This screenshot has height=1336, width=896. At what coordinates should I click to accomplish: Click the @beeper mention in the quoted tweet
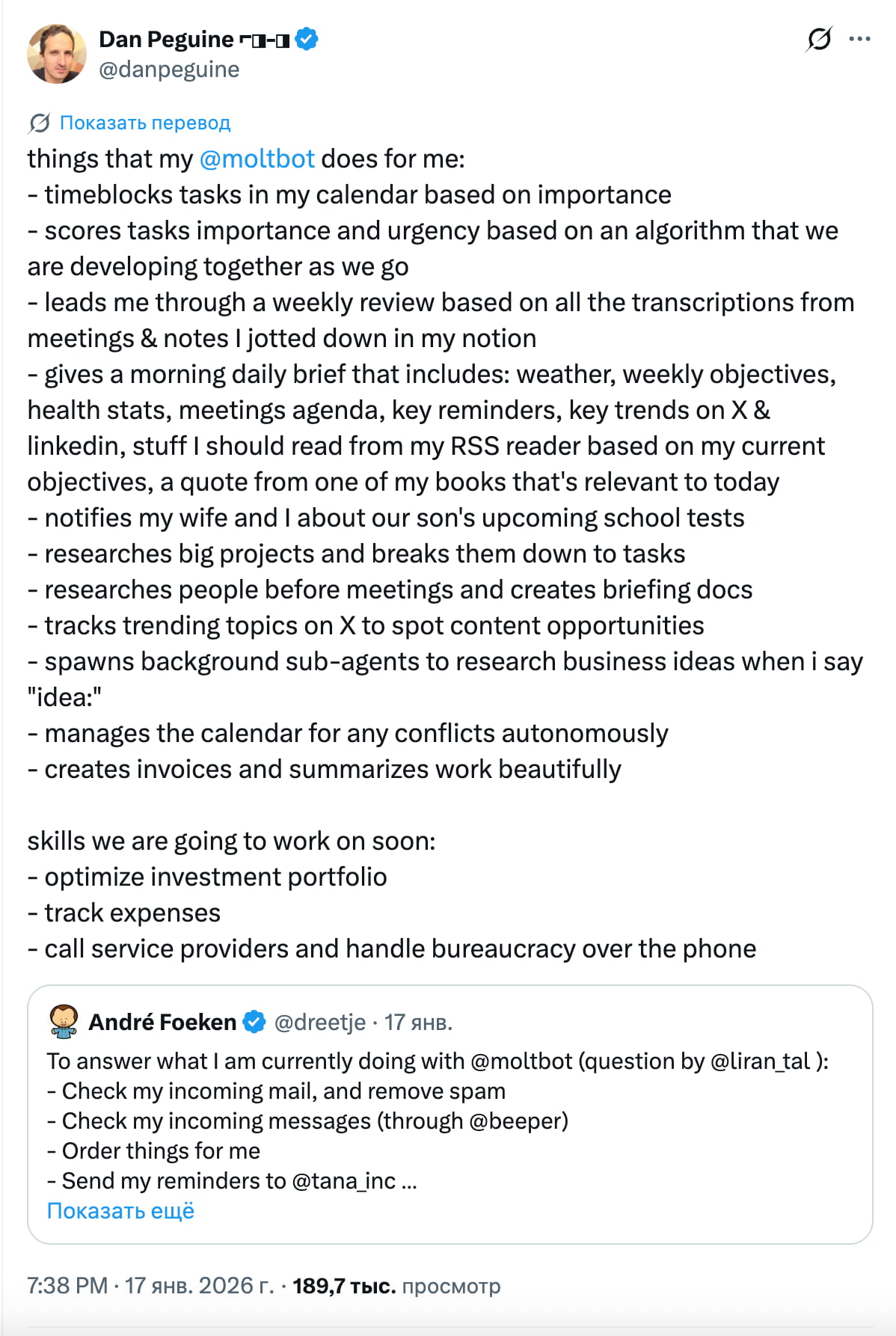click(x=518, y=1121)
